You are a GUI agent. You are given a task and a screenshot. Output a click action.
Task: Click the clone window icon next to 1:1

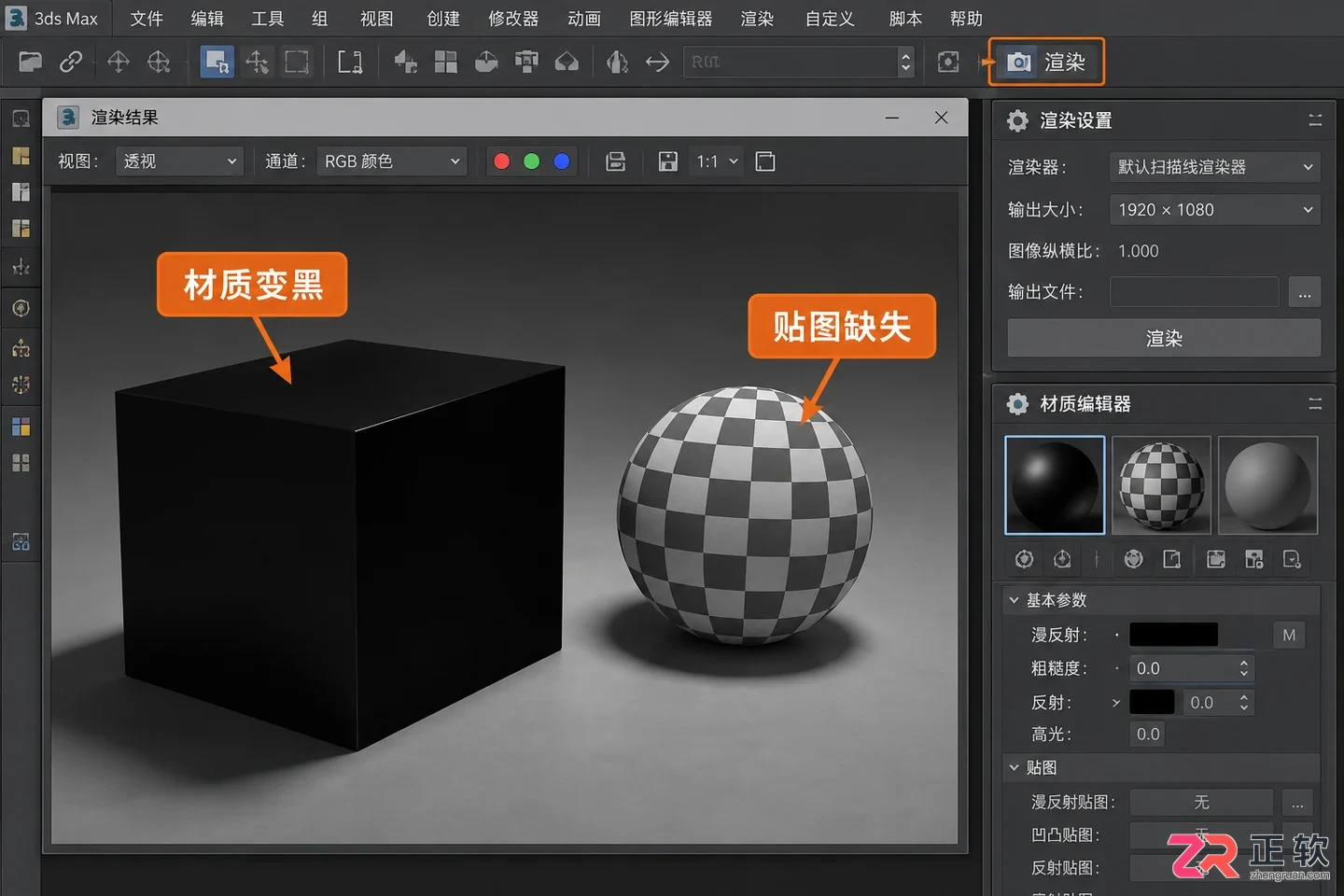pyautogui.click(x=765, y=161)
